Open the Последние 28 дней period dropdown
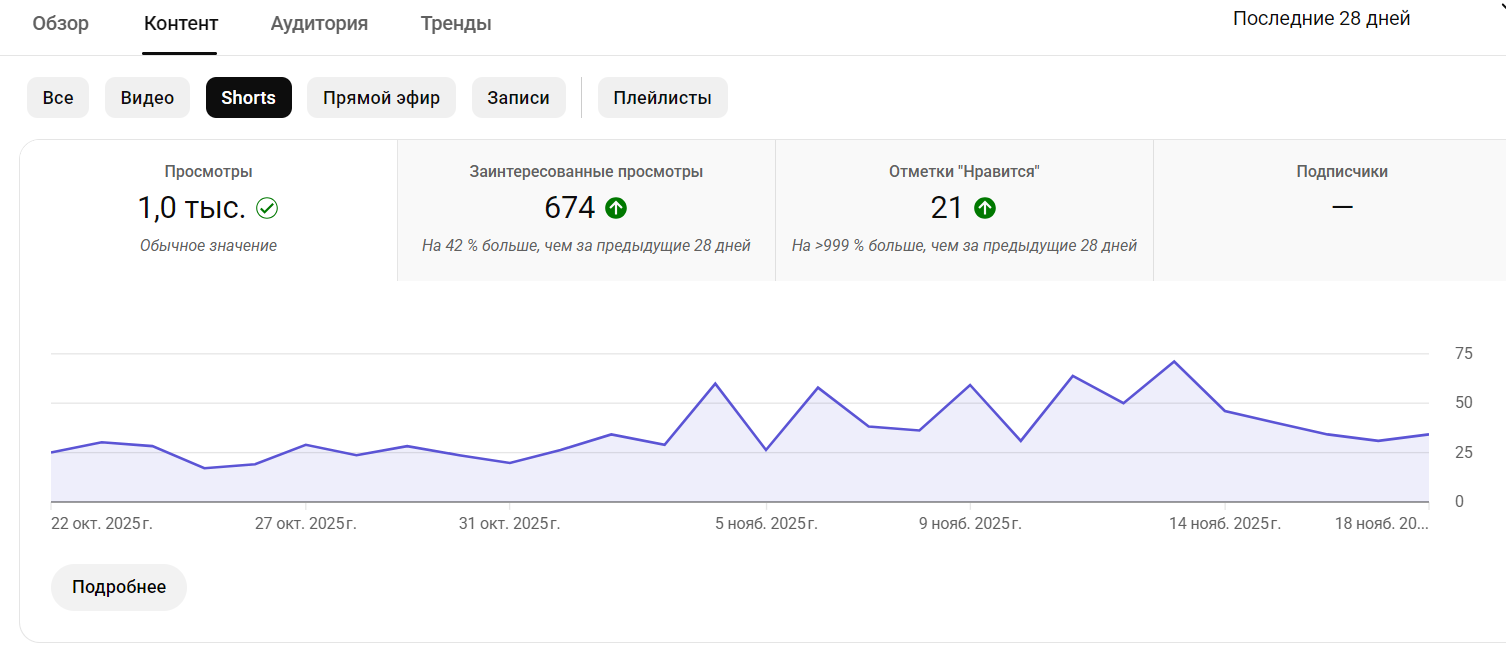This screenshot has width=1506, height=647. point(1321,19)
